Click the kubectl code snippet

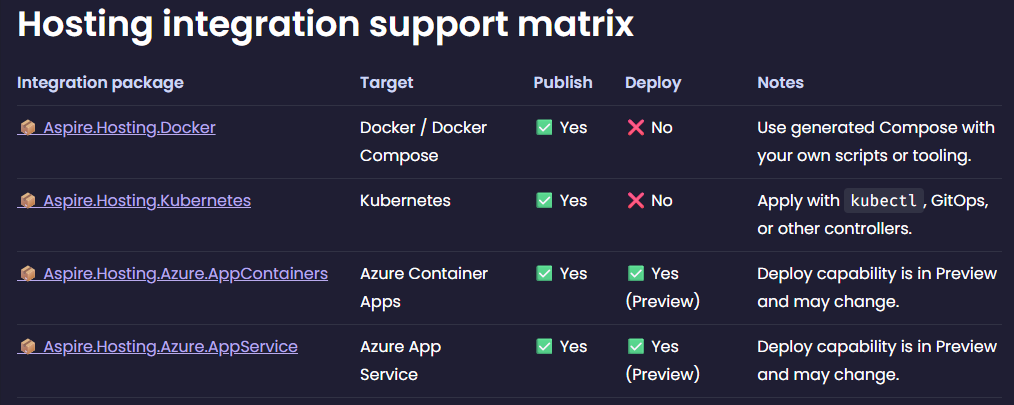point(883,201)
